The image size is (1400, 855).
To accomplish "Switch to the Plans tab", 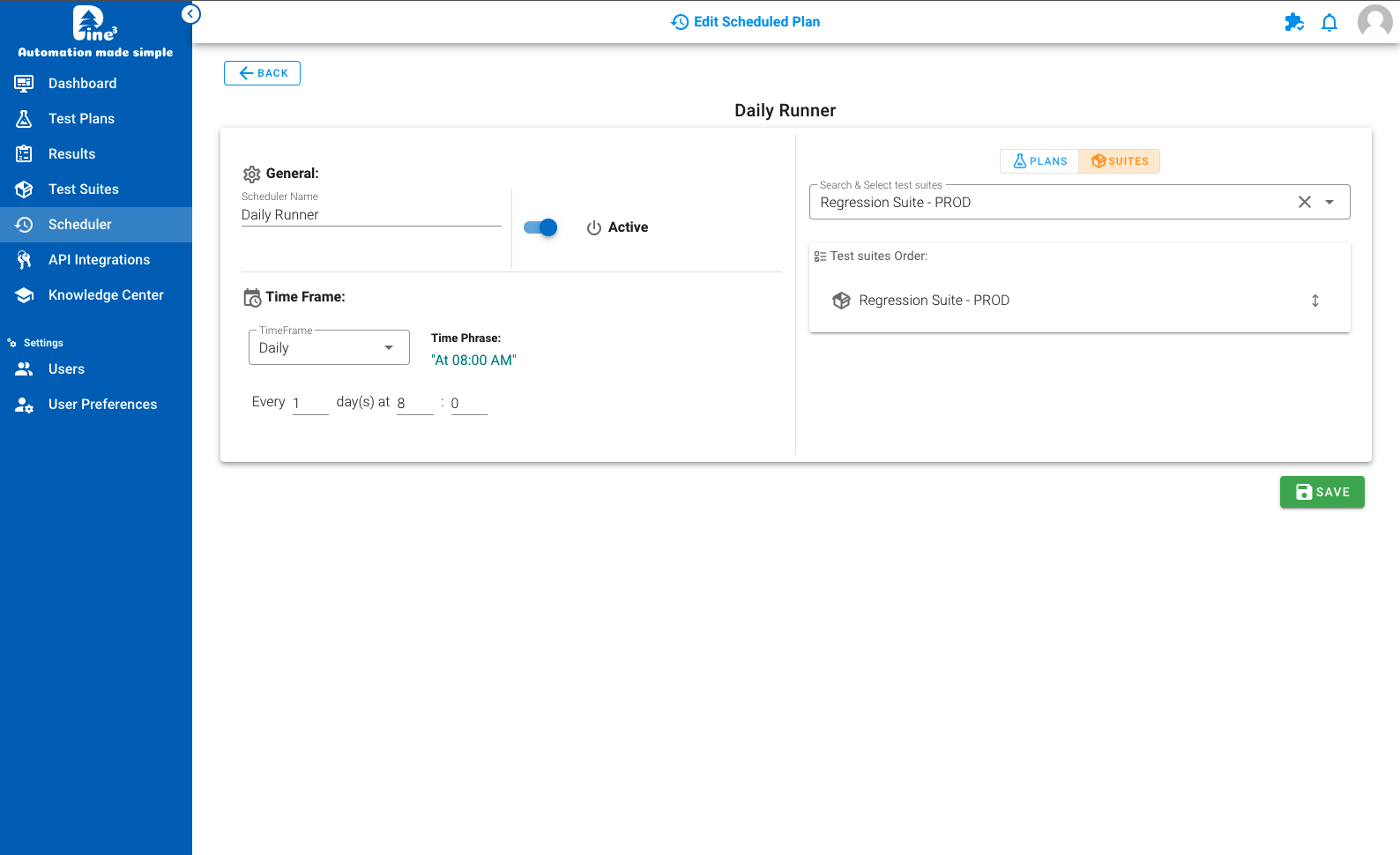I will pos(1039,161).
